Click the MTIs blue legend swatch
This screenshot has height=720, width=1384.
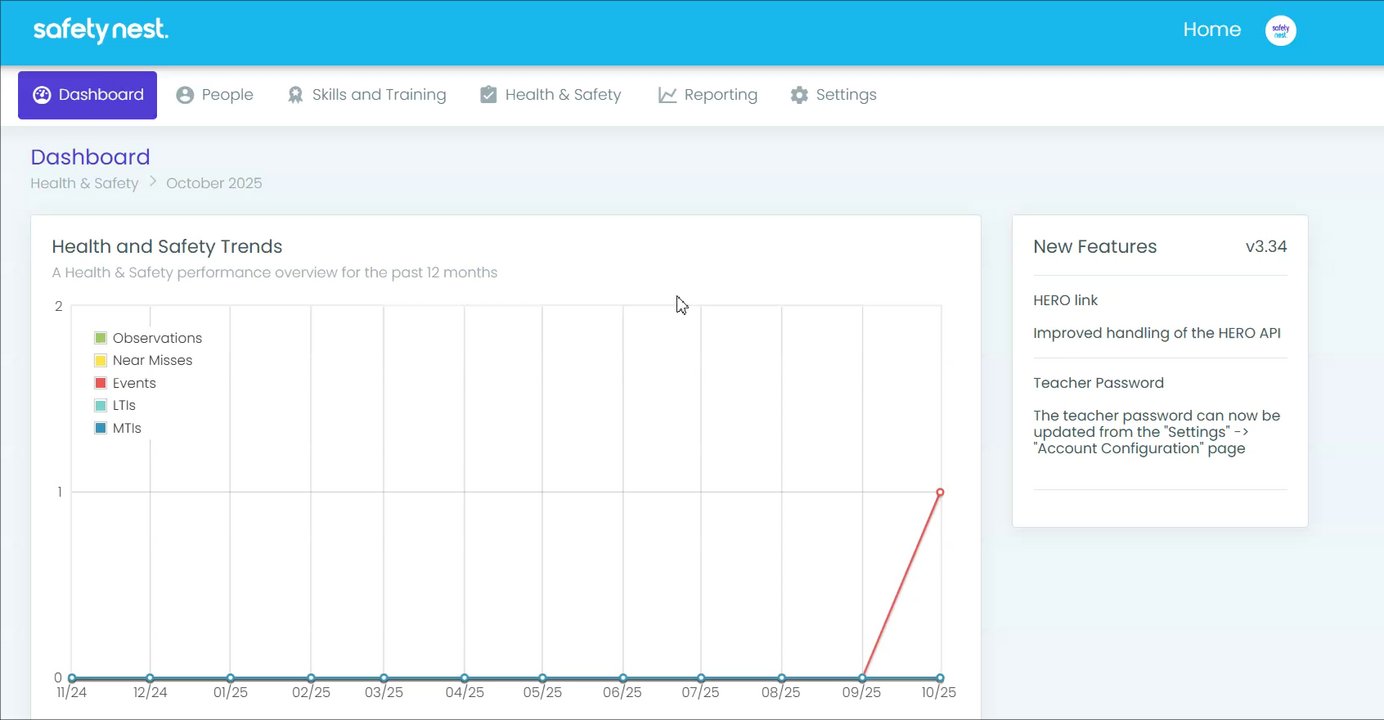(x=100, y=428)
